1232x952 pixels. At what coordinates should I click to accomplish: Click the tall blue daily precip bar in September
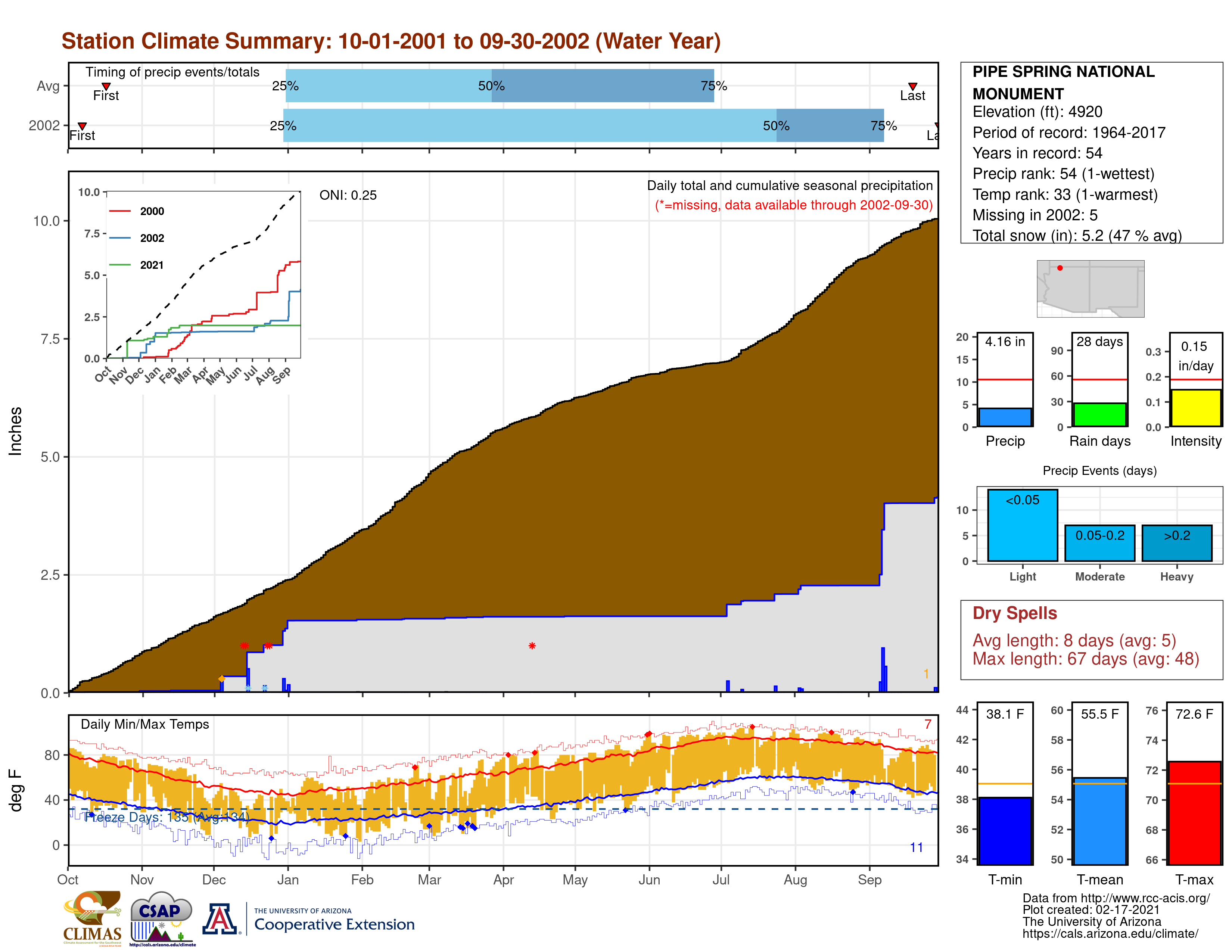coord(883,669)
